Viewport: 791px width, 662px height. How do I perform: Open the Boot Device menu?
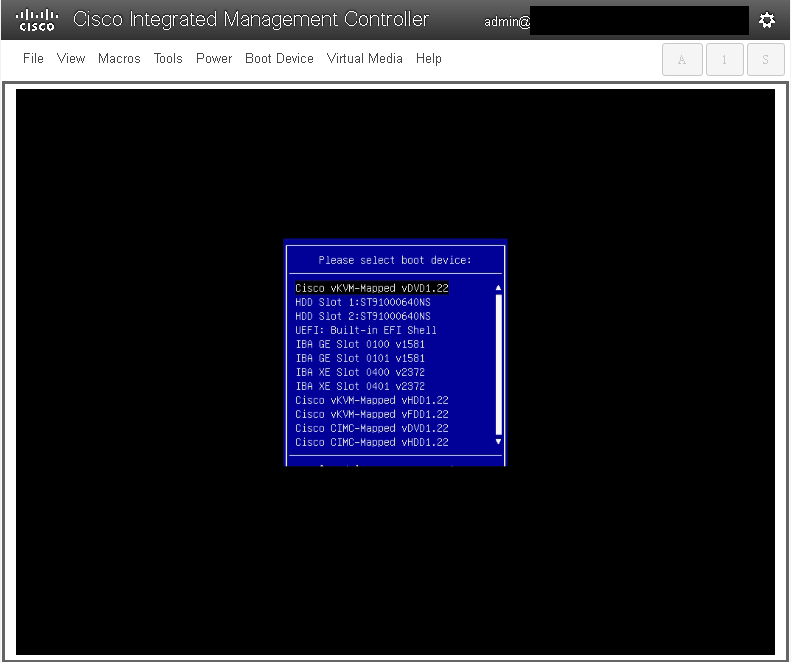[x=279, y=59]
